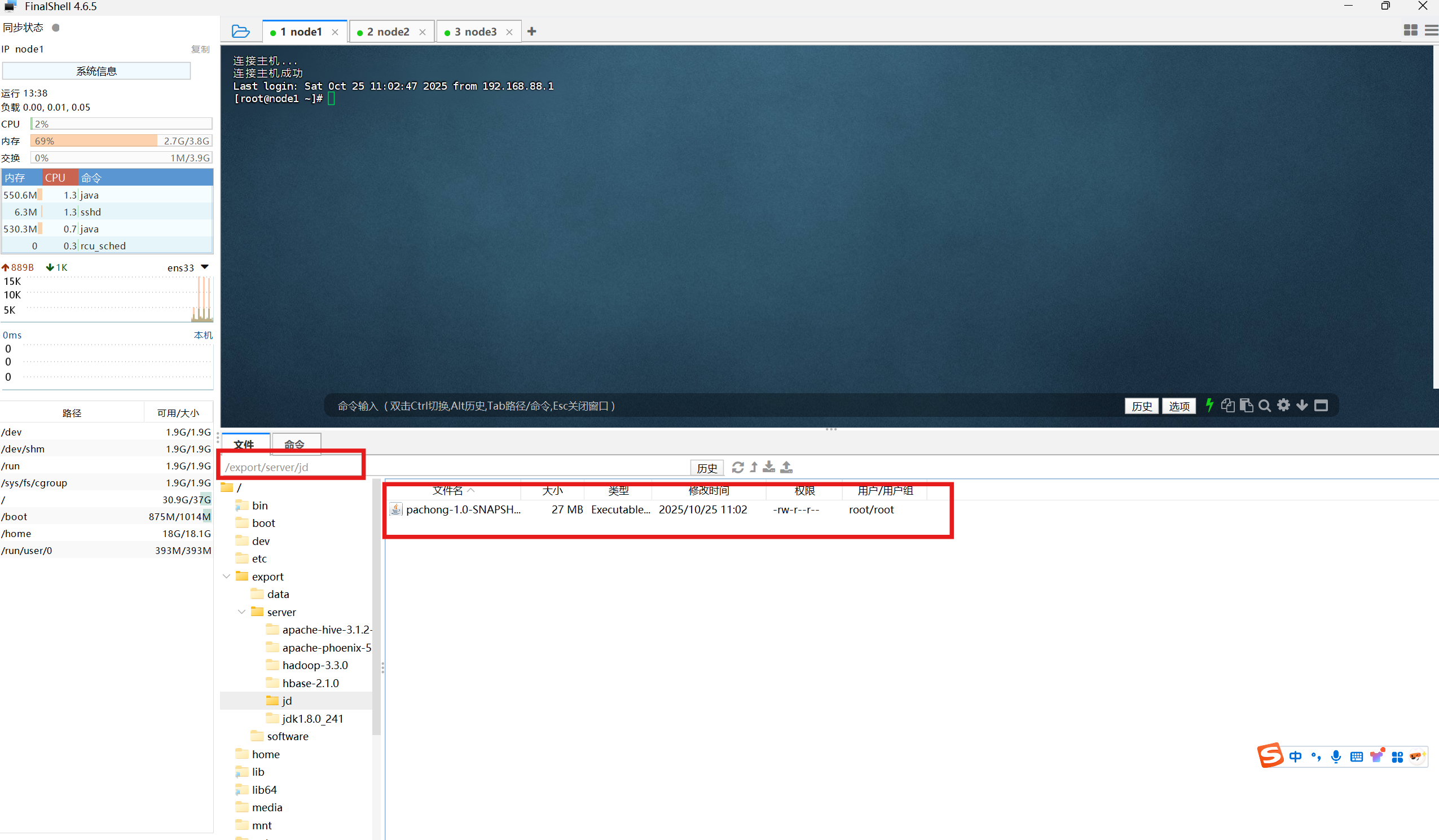The height and width of the screenshot is (840, 1439).
Task: Open terminal settings gear icon
Action: click(1283, 405)
